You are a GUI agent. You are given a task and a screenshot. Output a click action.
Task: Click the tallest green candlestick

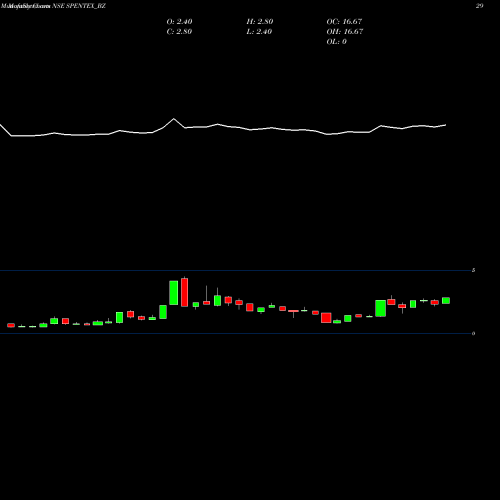click(174, 293)
